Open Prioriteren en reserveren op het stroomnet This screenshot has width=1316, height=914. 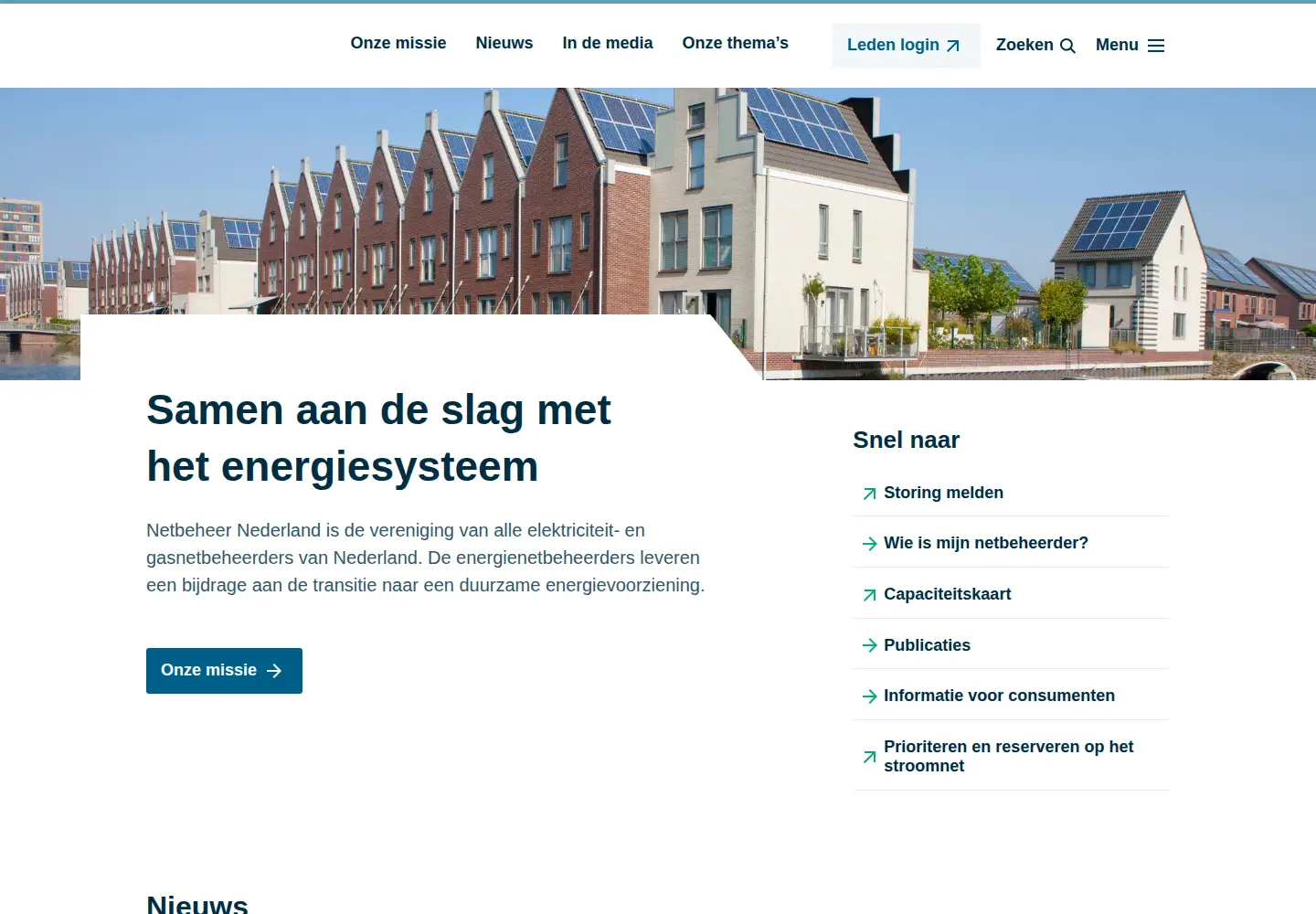click(x=1009, y=756)
